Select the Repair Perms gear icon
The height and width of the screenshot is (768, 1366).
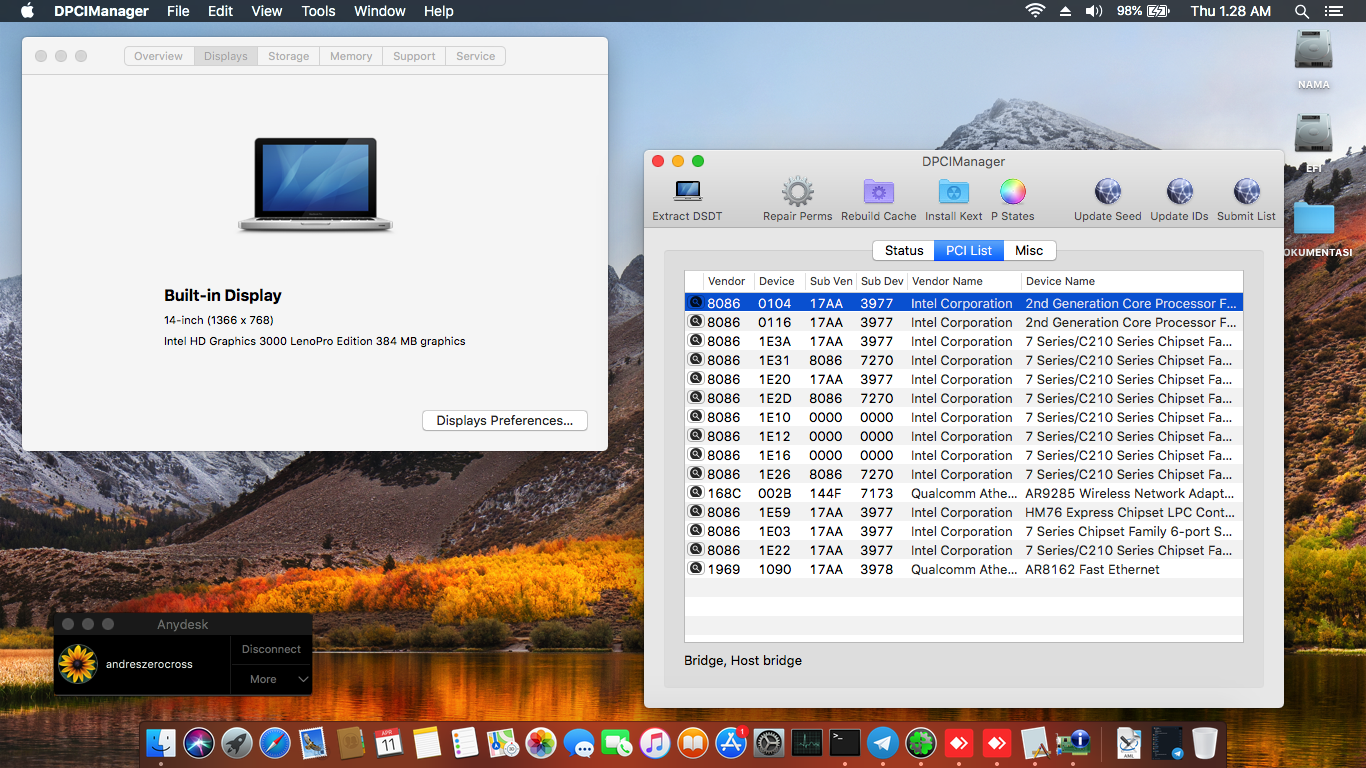(797, 191)
